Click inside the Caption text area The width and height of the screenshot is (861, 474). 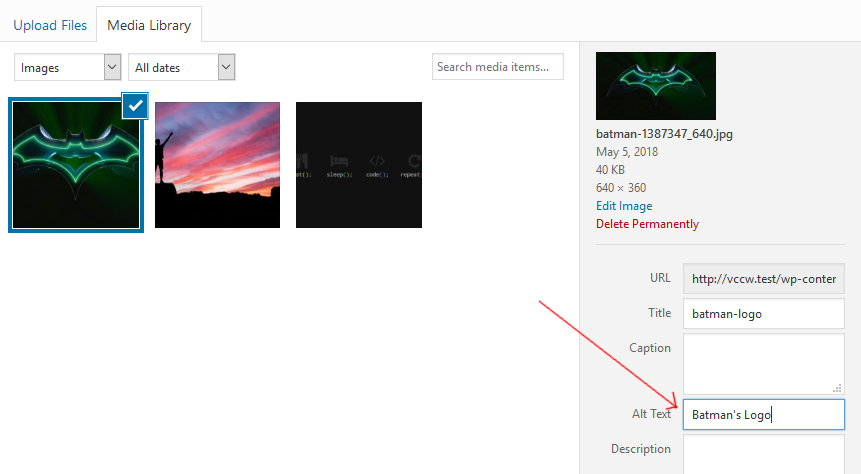point(764,364)
